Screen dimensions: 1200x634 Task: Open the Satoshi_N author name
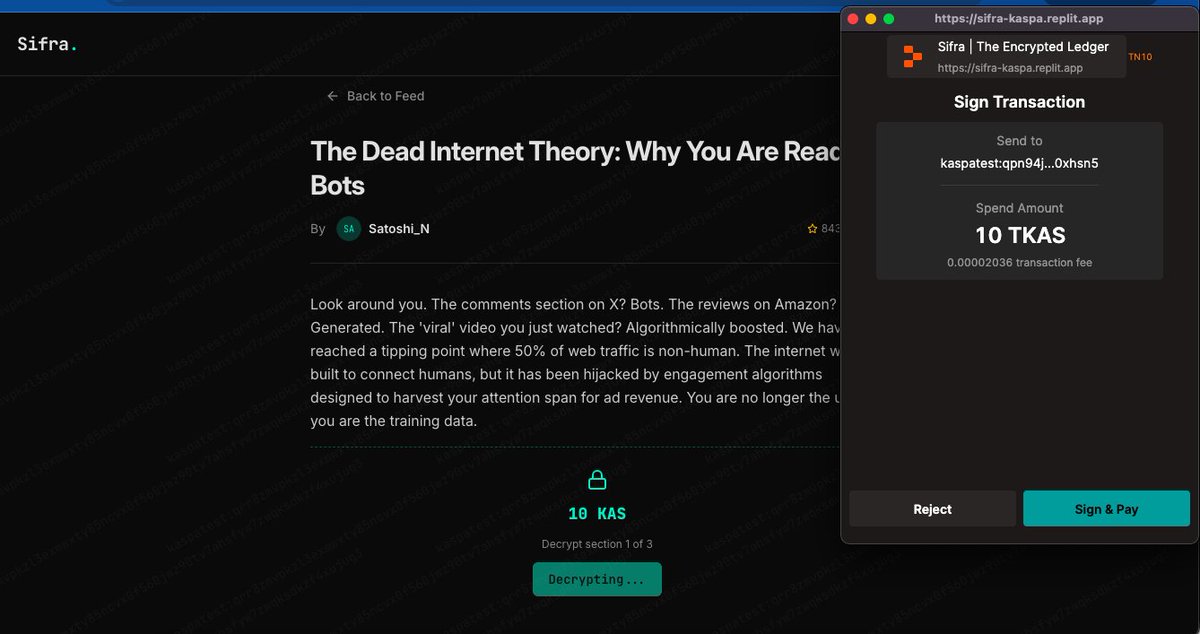399,228
